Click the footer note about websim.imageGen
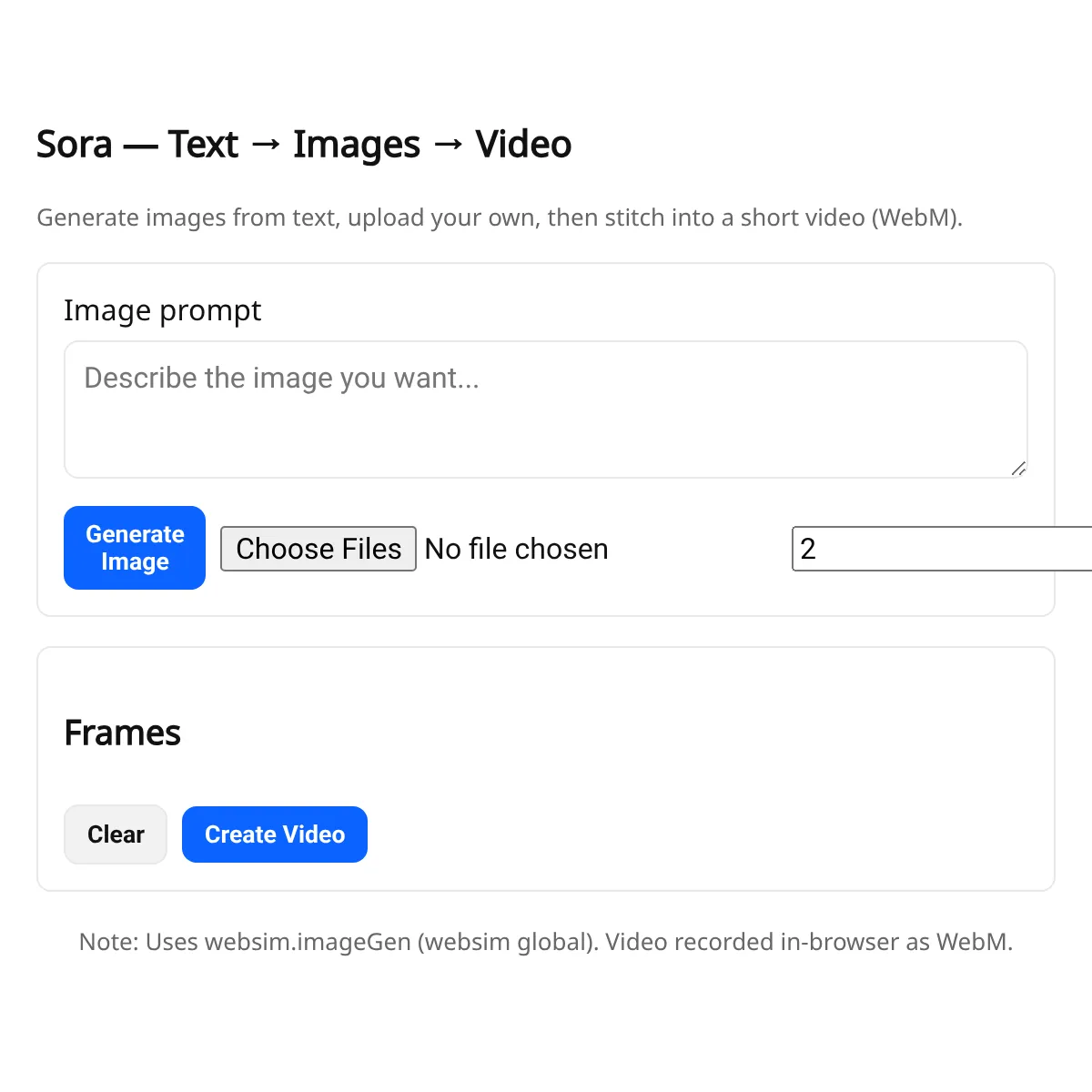The image size is (1092, 1092). click(x=546, y=942)
